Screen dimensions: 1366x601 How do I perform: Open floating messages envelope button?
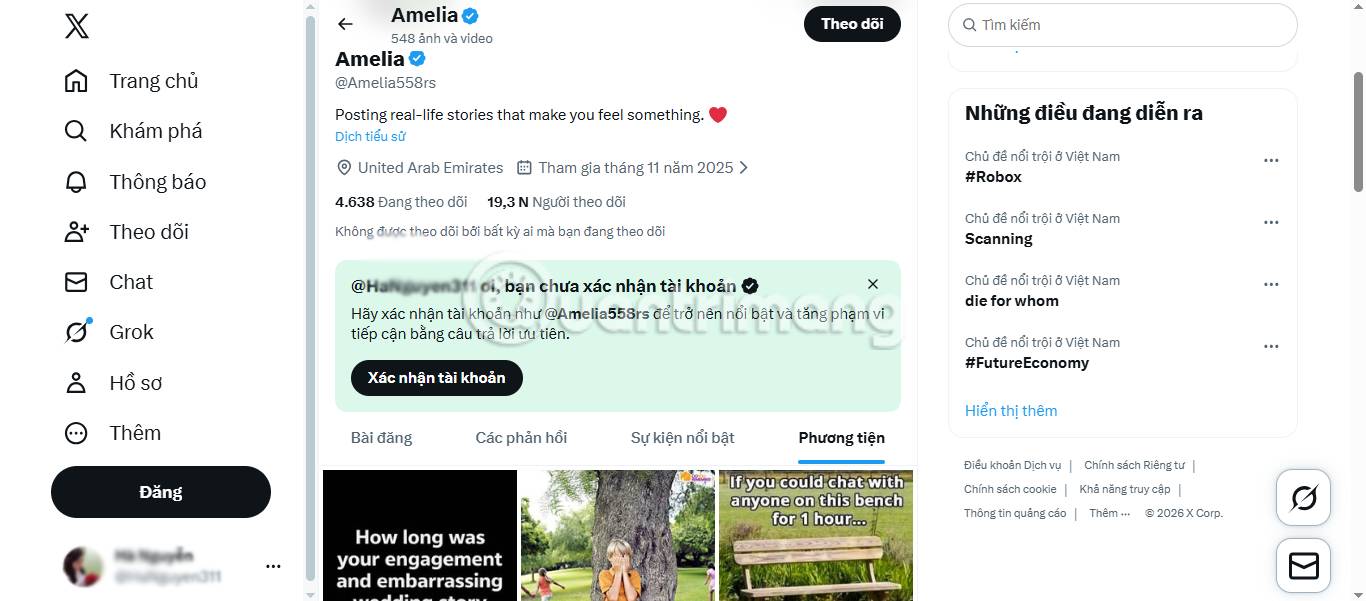[1303, 566]
